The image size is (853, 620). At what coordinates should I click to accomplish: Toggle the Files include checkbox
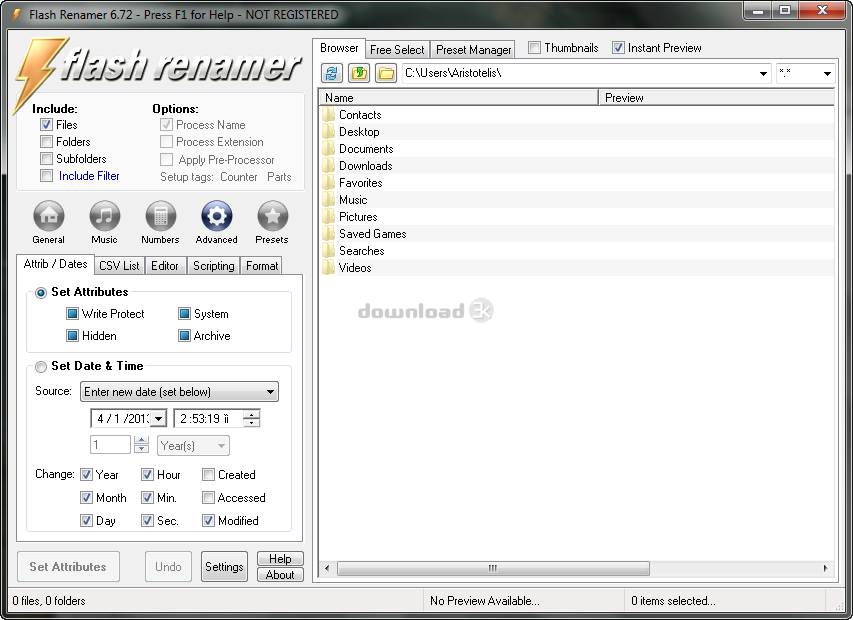46,125
